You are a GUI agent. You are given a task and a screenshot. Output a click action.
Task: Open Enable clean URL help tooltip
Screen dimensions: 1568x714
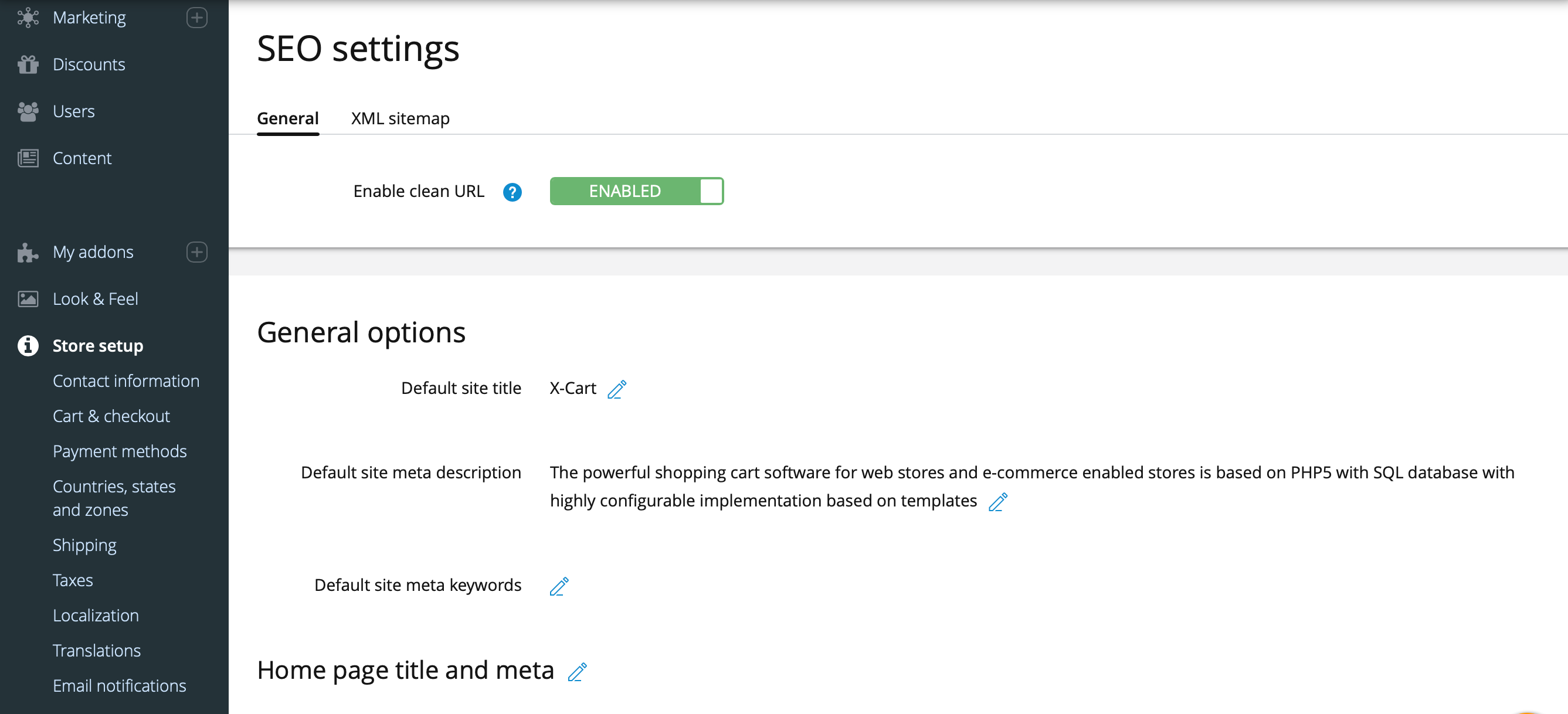click(512, 192)
